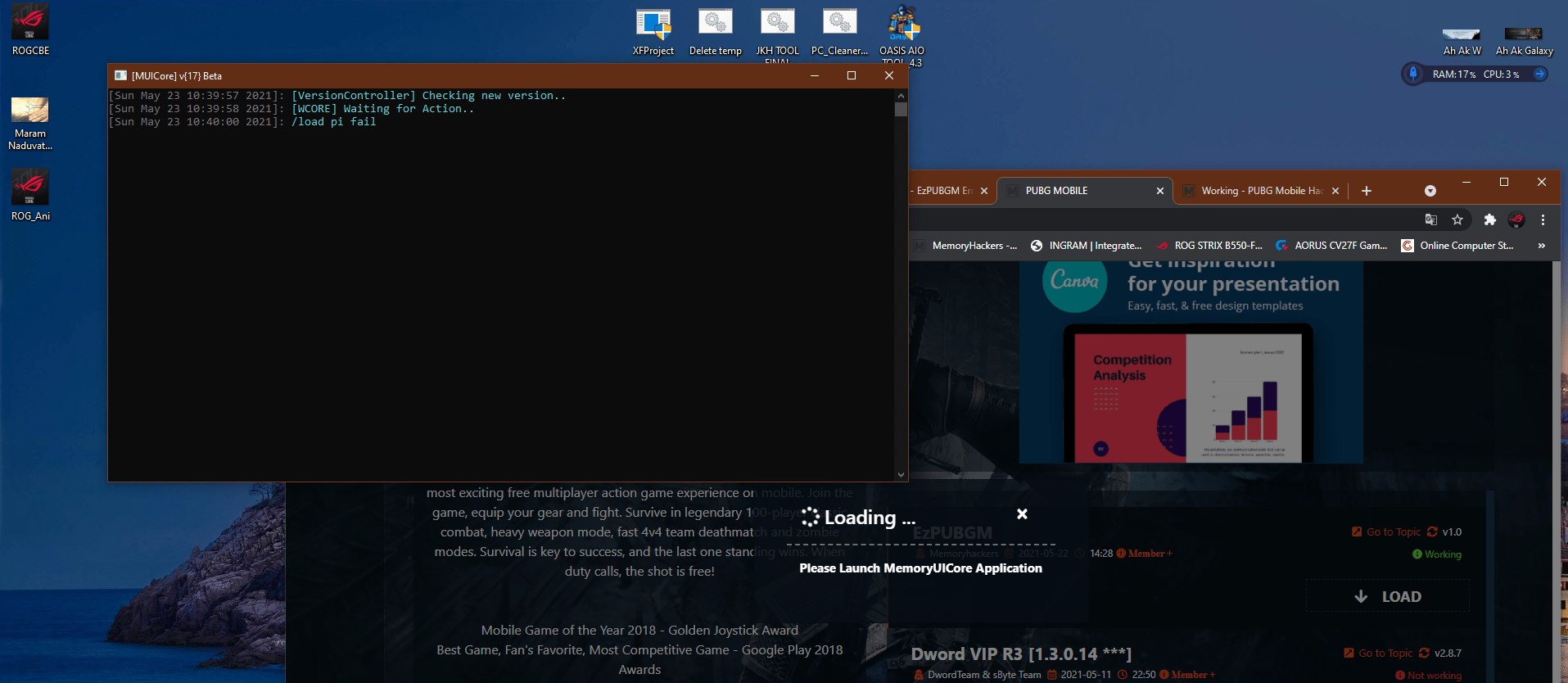This screenshot has width=1568, height=683.
Task: Click the rocket boost icon in RAM widget
Action: 1412,74
